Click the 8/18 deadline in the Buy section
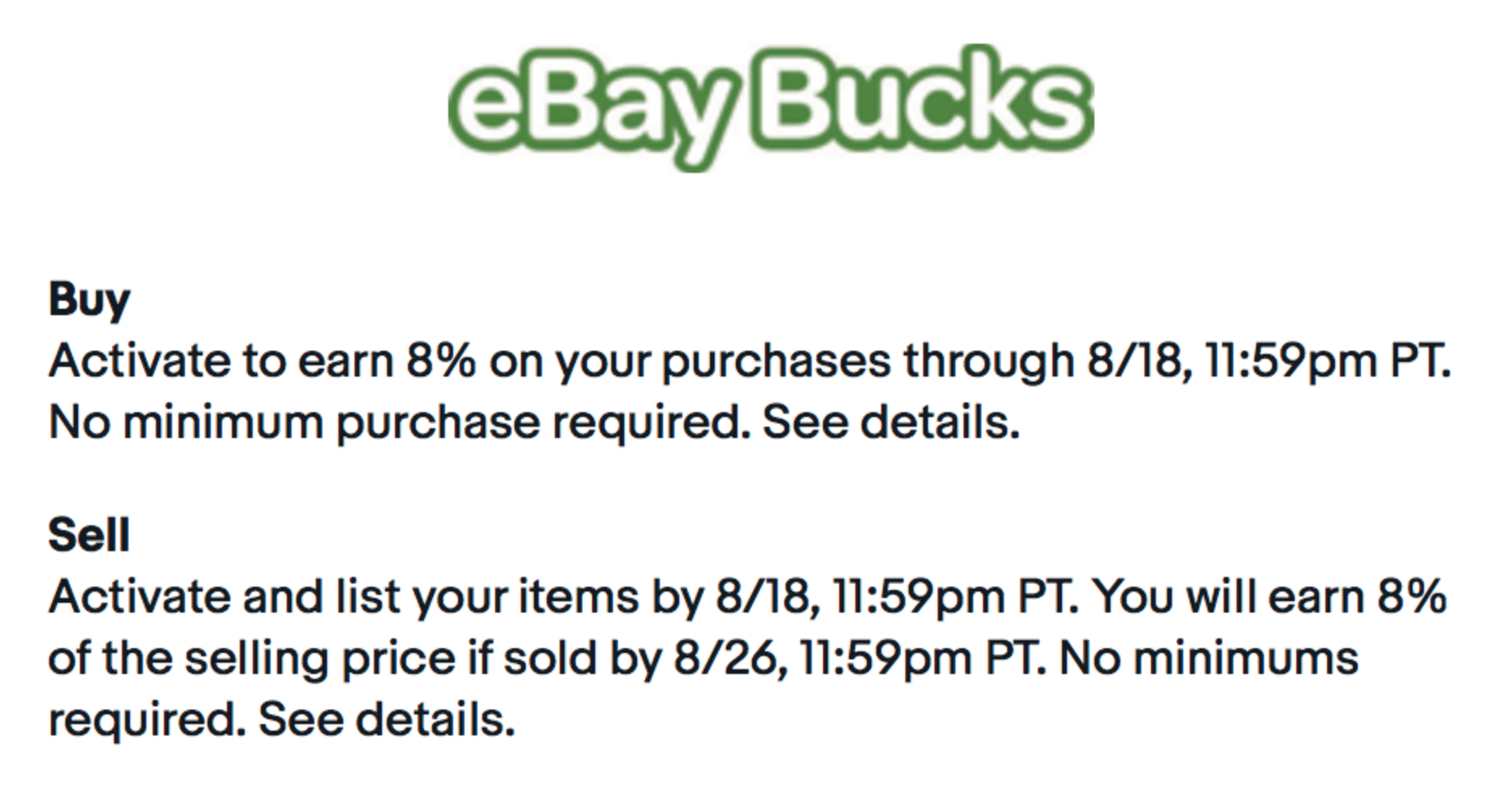The image size is (1512, 792). pyautogui.click(x=1134, y=360)
